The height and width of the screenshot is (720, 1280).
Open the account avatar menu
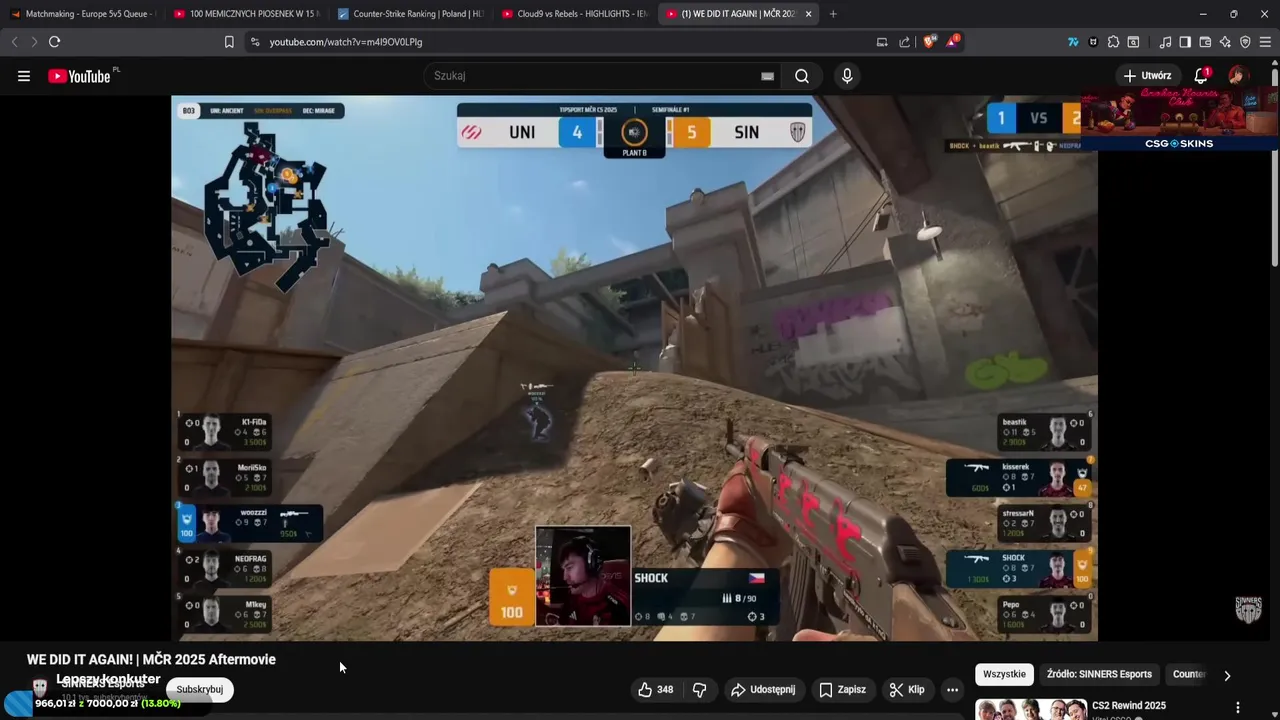coord(1238,76)
